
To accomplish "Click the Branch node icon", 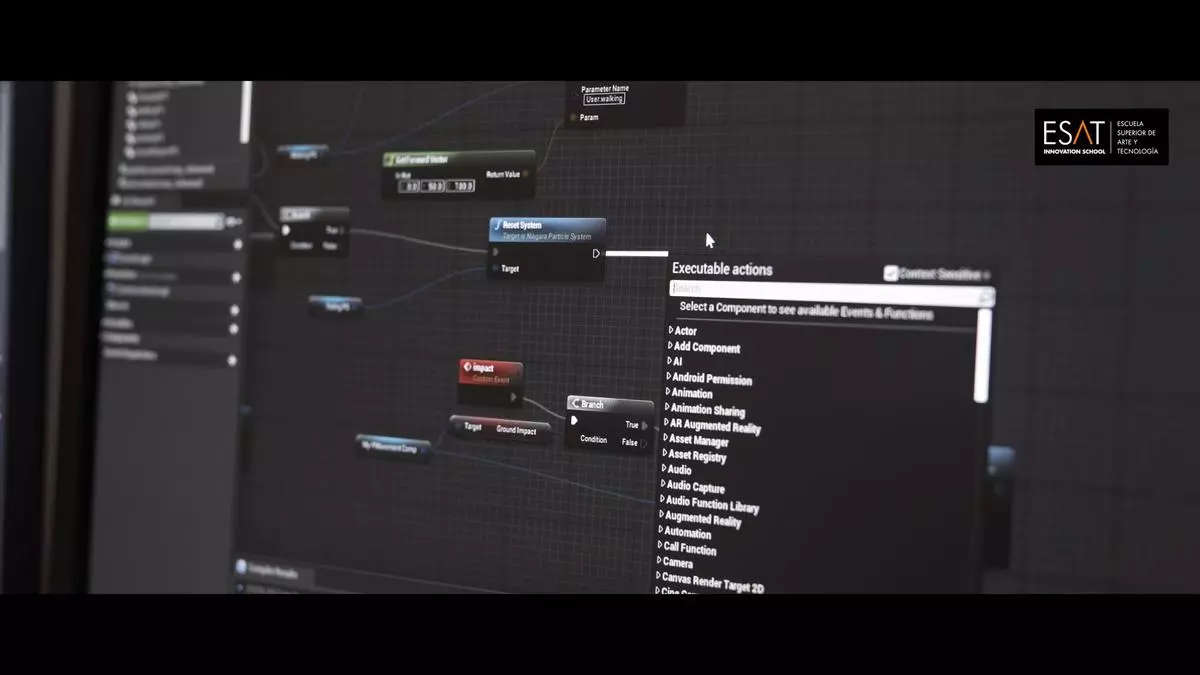I will (x=575, y=403).
